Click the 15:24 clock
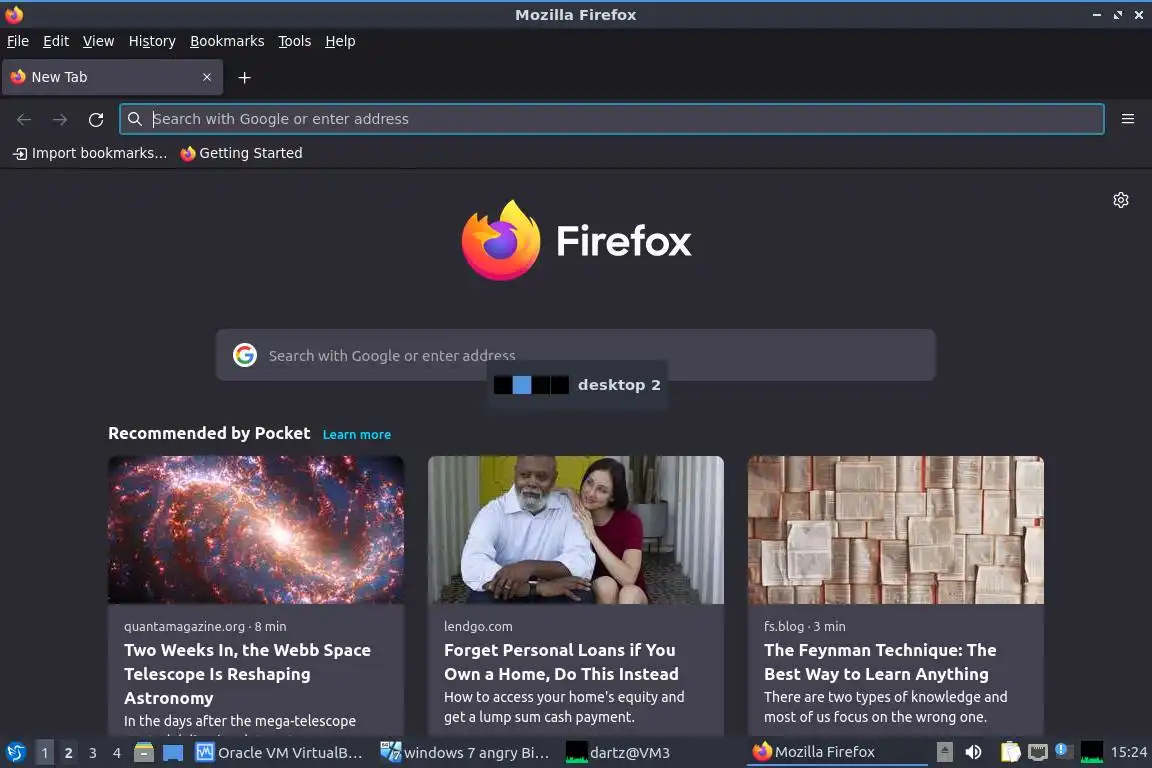Screen dimensions: 1152x768 (1128, 752)
